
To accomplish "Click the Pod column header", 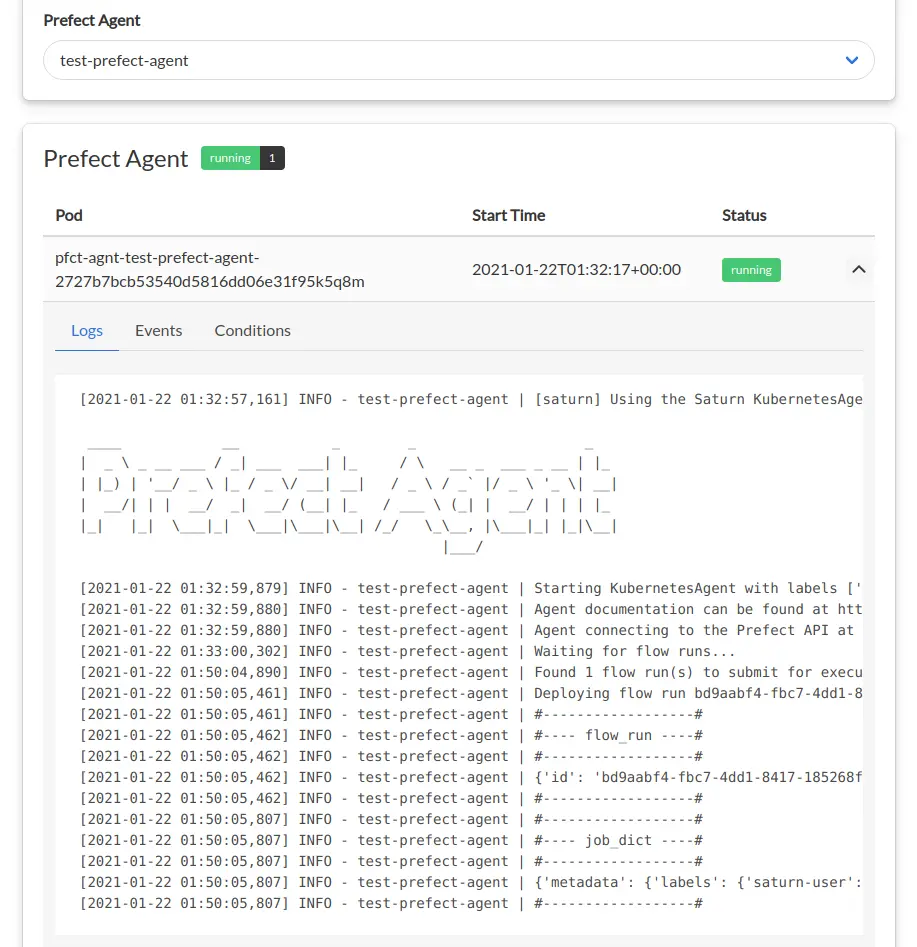I will 69,215.
